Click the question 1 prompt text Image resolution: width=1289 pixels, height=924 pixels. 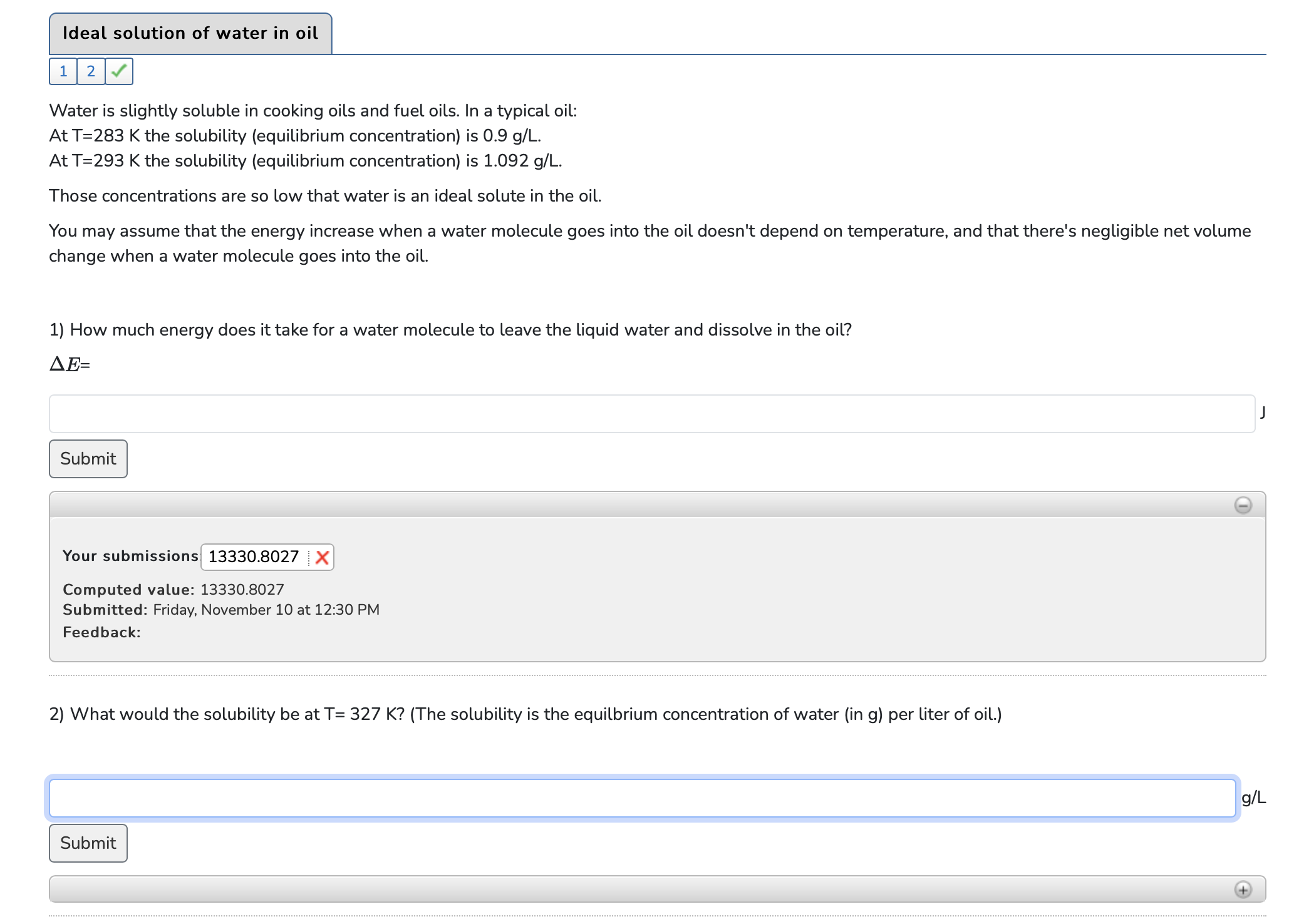(x=450, y=330)
